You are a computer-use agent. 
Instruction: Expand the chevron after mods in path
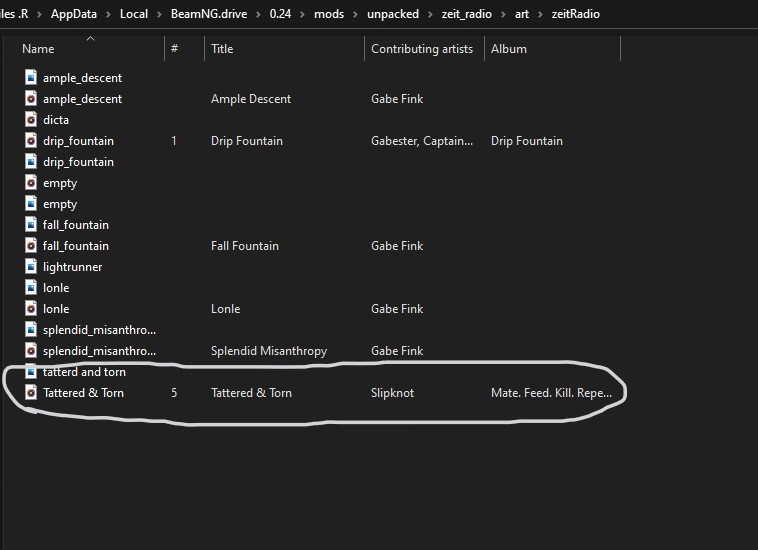click(355, 14)
